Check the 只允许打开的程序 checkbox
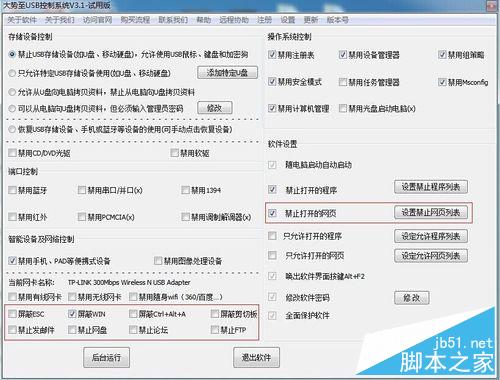Viewport: 500px width, 380px height. pyautogui.click(x=272, y=236)
